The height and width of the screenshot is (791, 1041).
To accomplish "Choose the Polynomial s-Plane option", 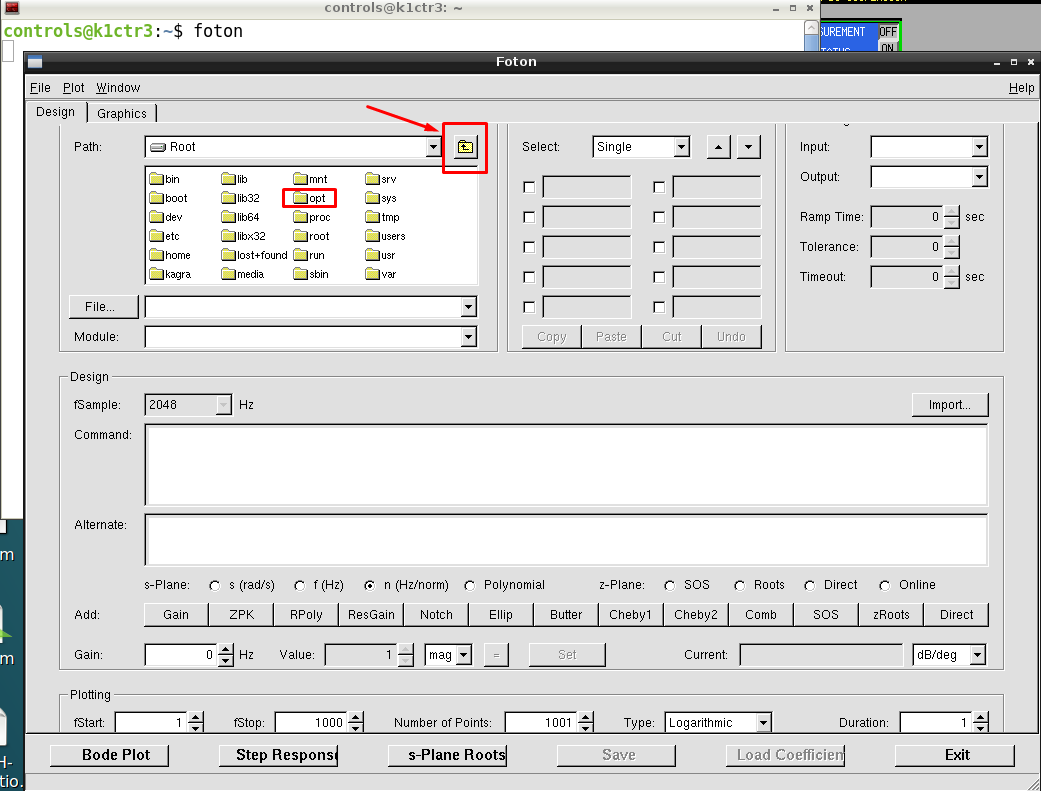I will (x=470, y=585).
